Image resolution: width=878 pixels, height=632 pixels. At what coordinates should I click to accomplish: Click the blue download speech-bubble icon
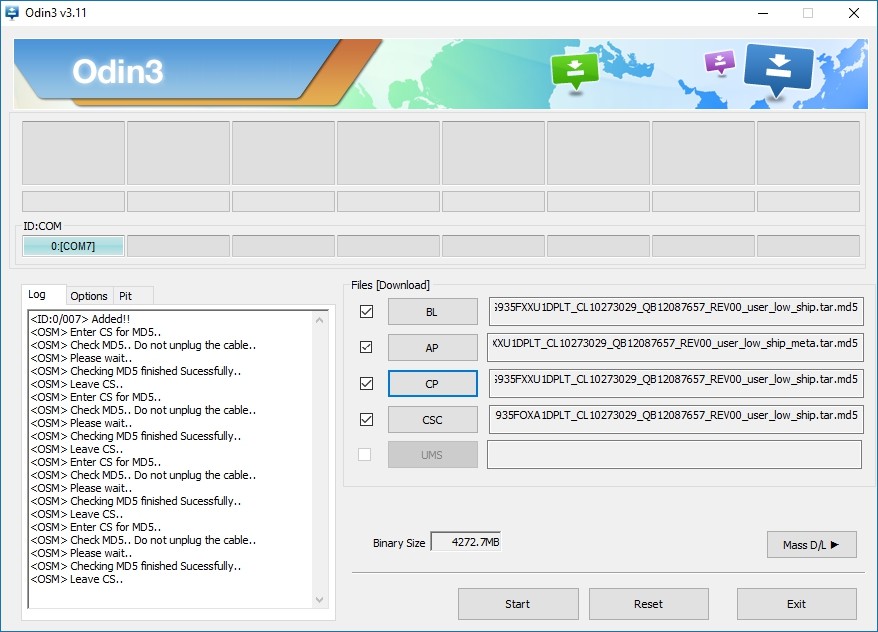click(x=779, y=70)
